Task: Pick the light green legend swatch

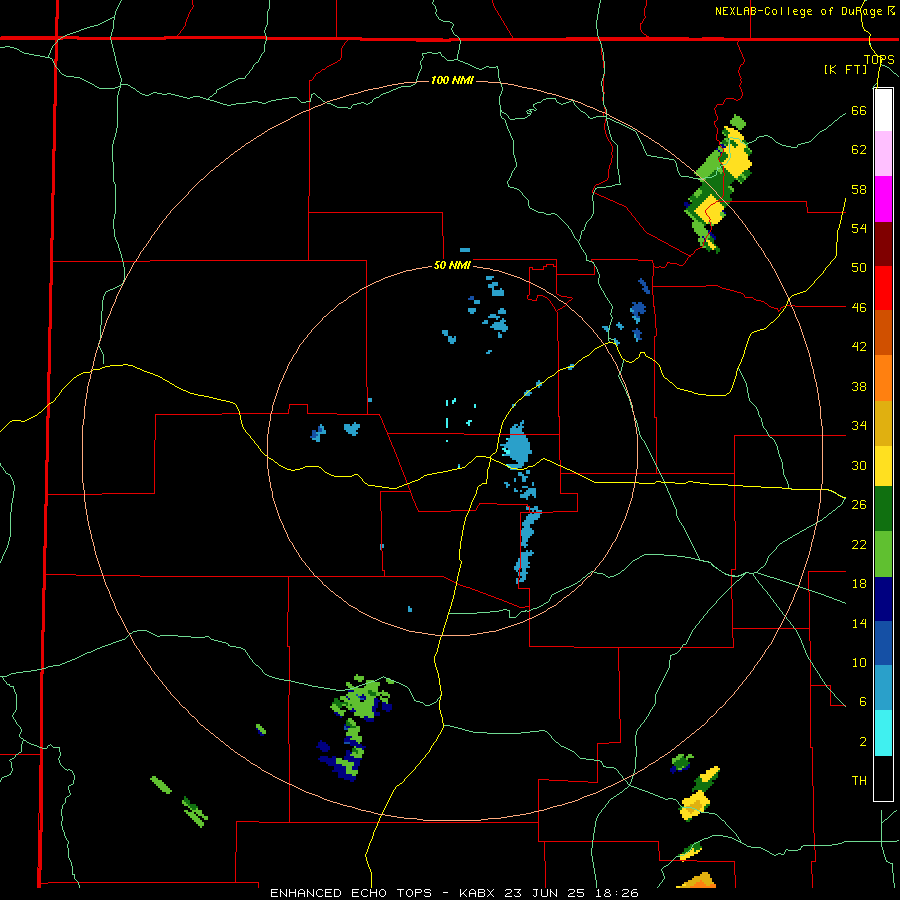Action: pyautogui.click(x=883, y=554)
